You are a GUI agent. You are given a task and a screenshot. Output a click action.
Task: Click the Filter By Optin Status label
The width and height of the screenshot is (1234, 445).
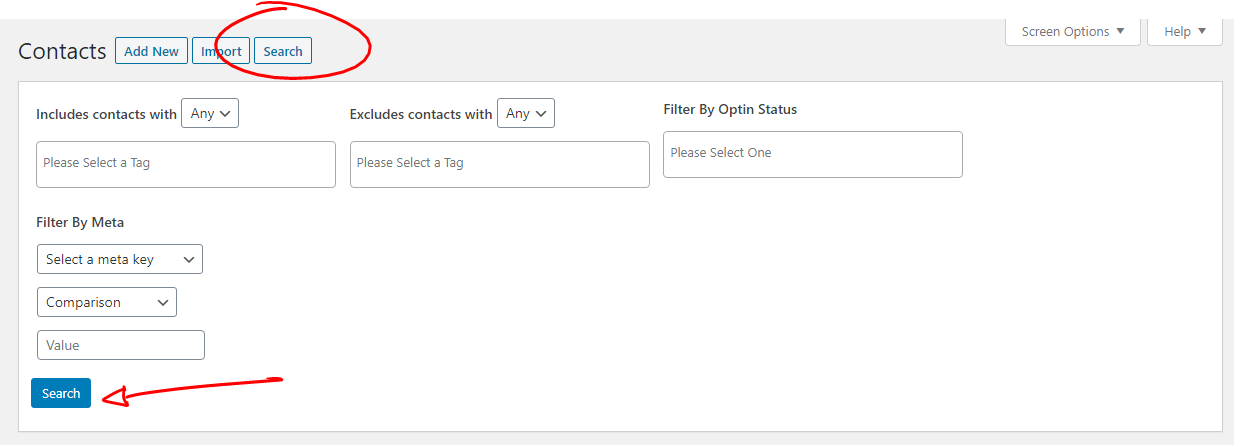730,109
